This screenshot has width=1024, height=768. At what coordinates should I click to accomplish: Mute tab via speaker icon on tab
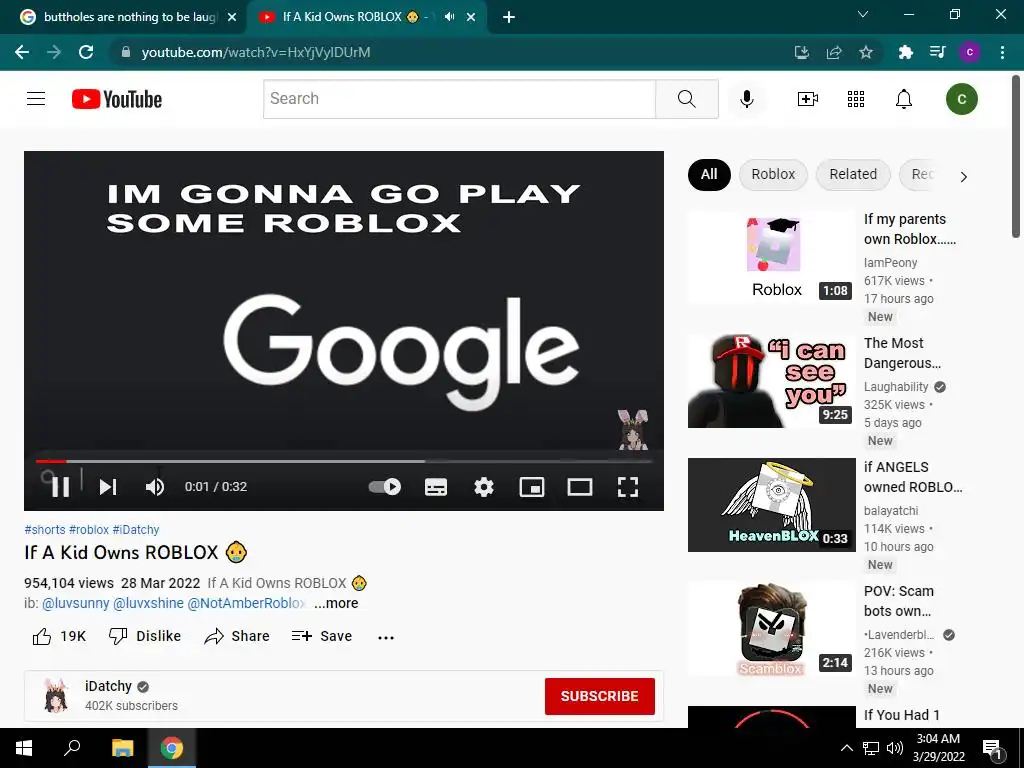[x=449, y=17]
